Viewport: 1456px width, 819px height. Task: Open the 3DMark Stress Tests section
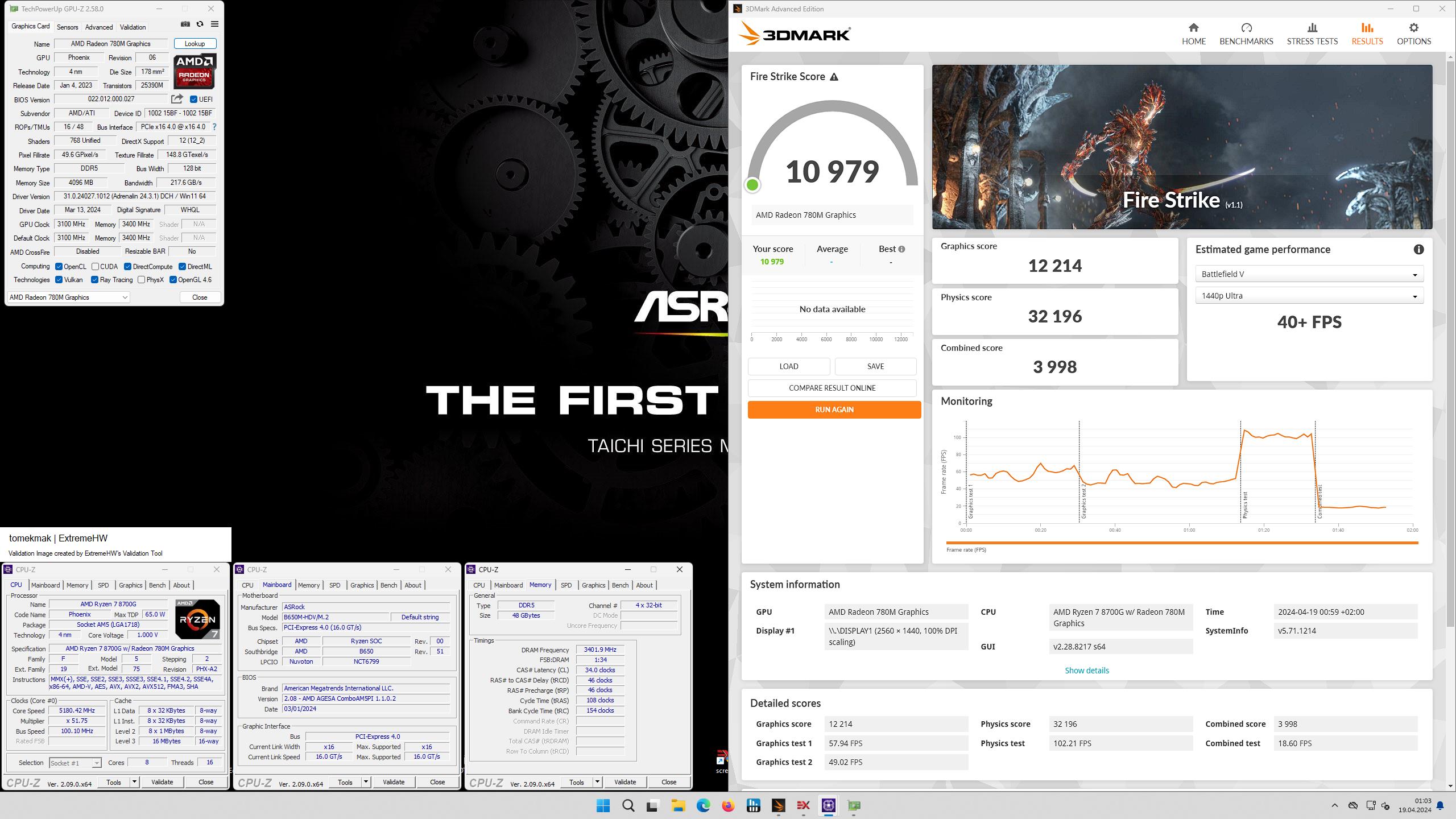click(x=1312, y=34)
